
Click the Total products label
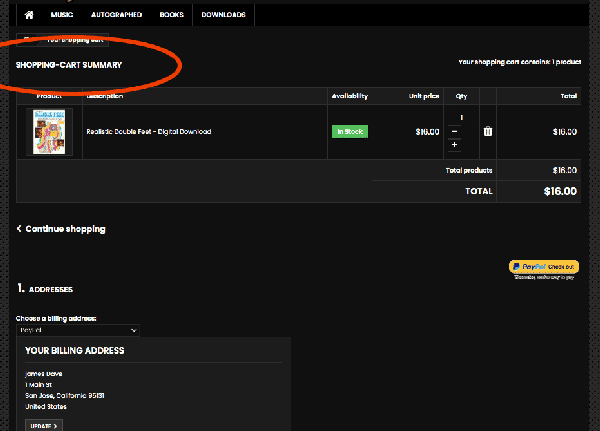pos(469,170)
